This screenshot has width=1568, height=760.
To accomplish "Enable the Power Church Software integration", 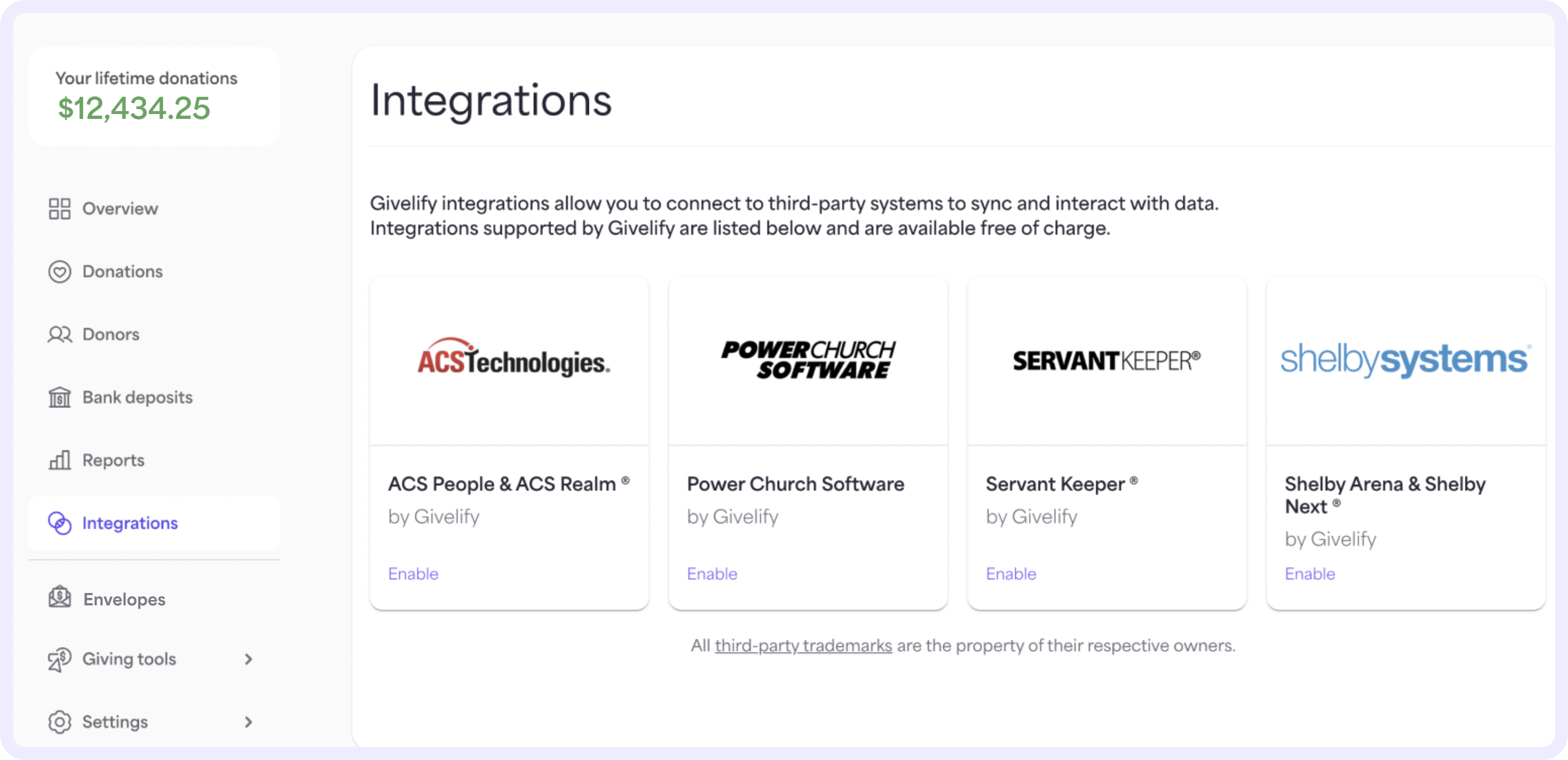I will (x=712, y=574).
